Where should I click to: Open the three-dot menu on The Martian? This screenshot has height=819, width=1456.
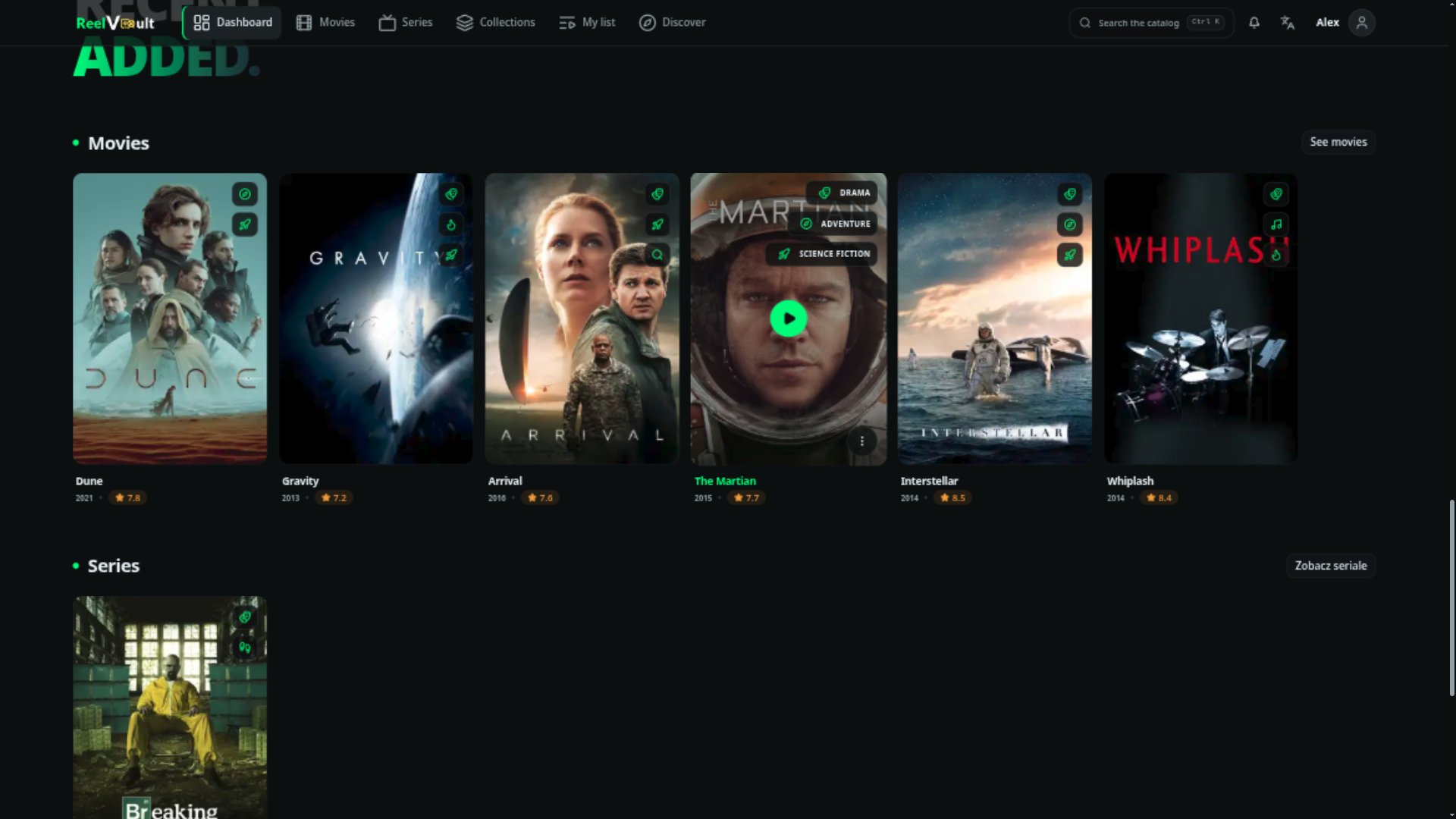pos(862,441)
